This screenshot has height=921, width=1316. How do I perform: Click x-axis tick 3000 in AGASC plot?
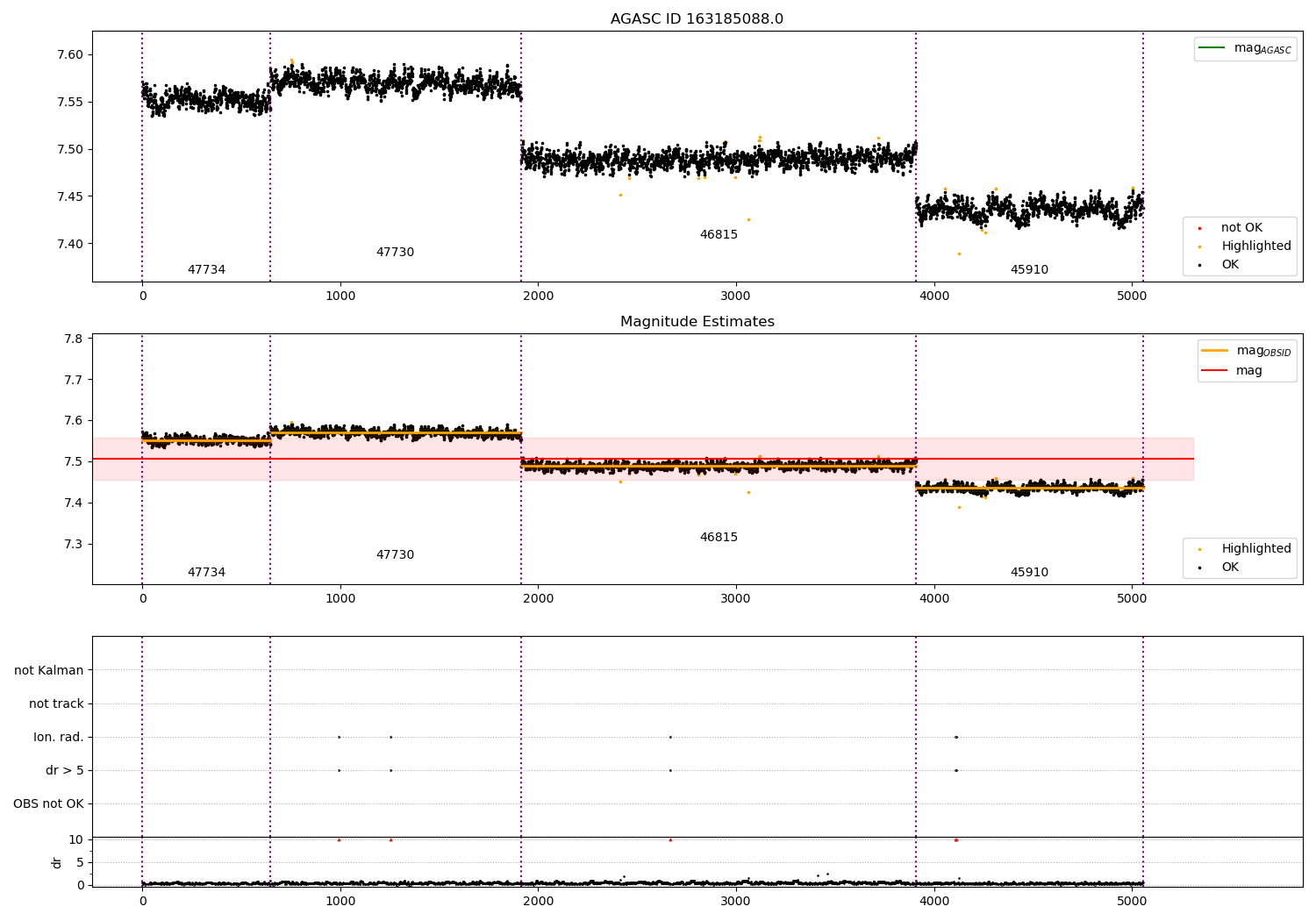[736, 296]
